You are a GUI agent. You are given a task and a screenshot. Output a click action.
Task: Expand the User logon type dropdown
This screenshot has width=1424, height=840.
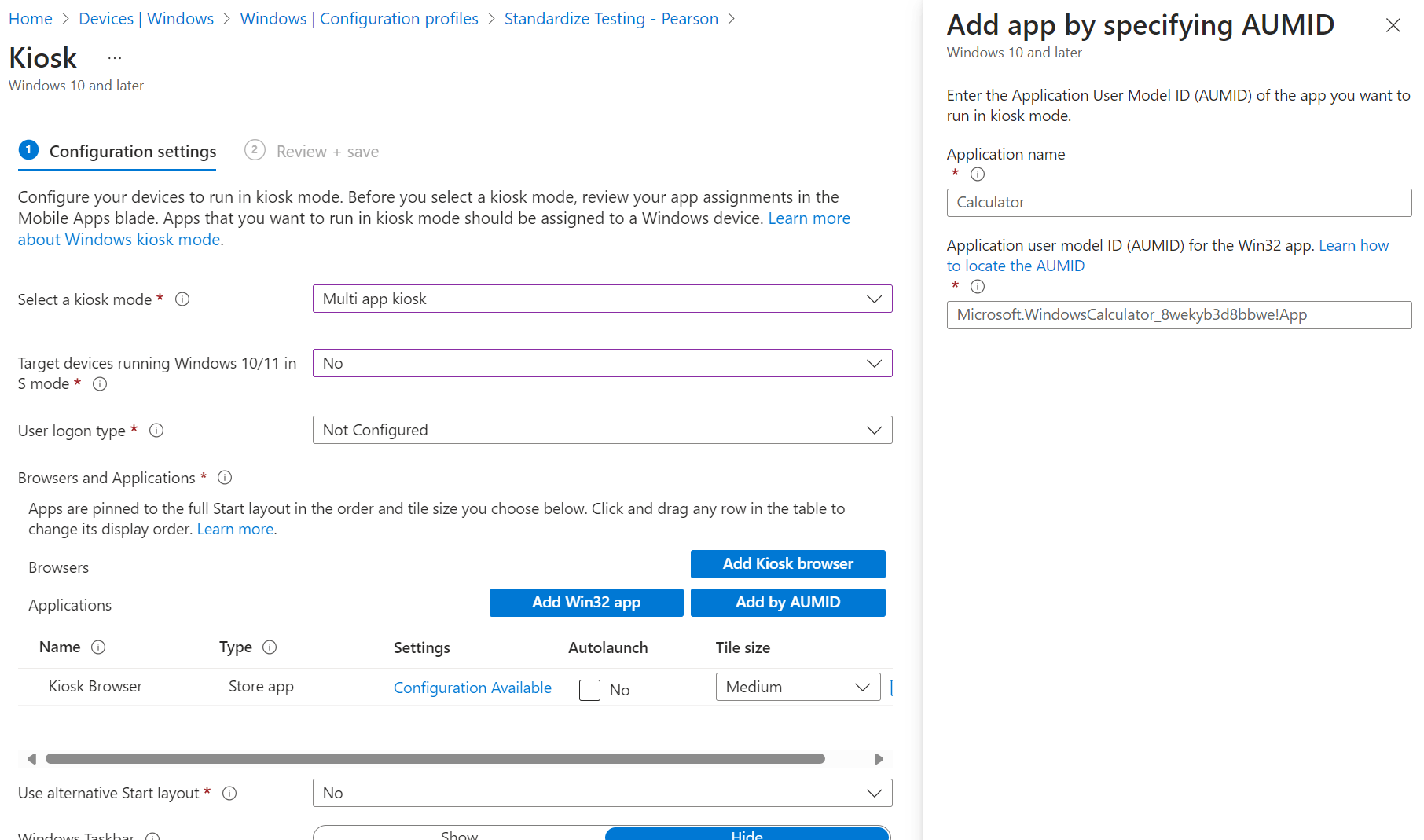602,430
